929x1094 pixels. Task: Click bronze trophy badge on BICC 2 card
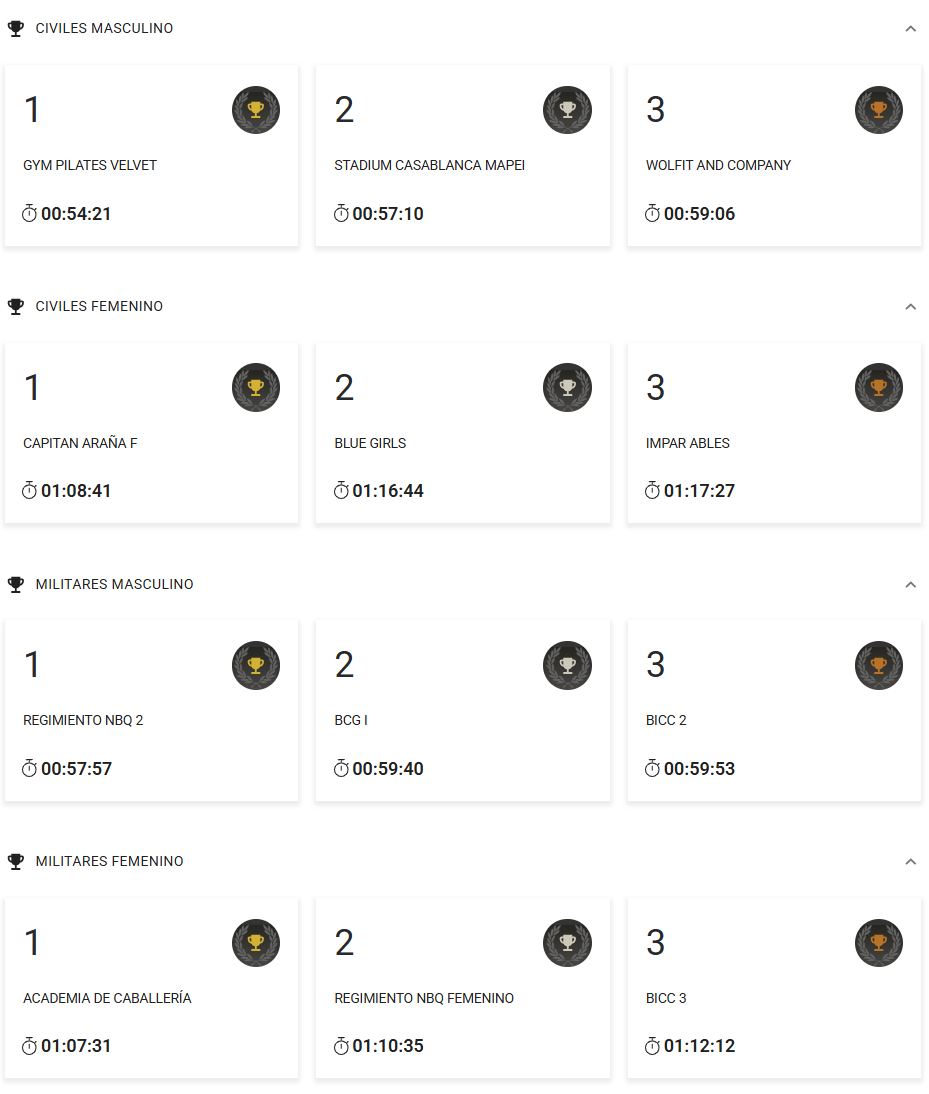pyautogui.click(x=879, y=665)
